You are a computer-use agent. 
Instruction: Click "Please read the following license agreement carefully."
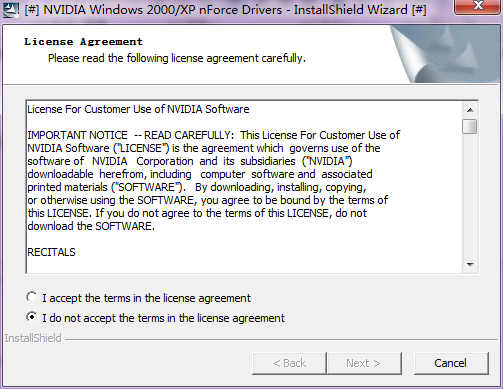coord(177,58)
